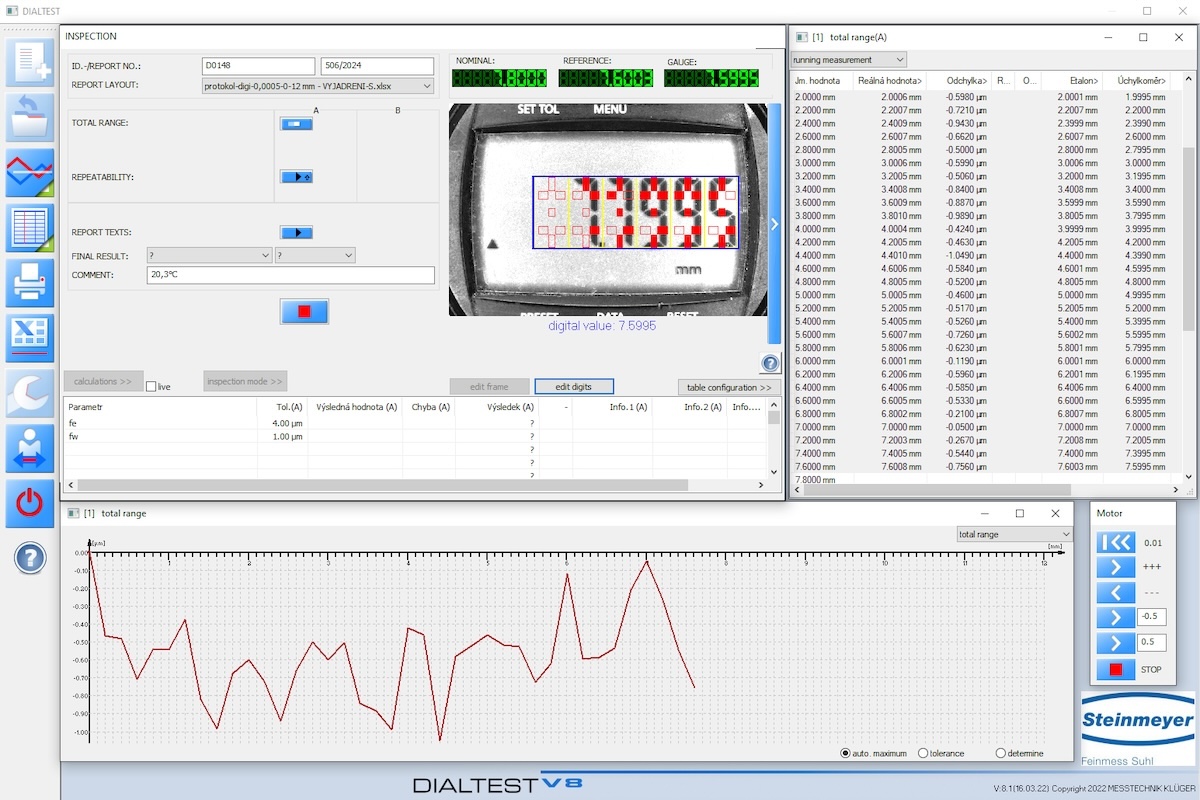
Task: Click the camera image of the gauge display
Action: (608, 210)
